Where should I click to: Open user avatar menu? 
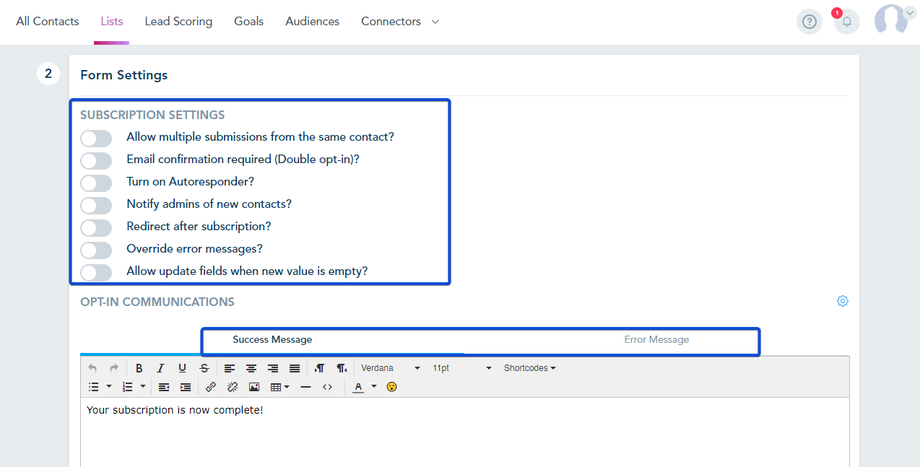point(893,20)
